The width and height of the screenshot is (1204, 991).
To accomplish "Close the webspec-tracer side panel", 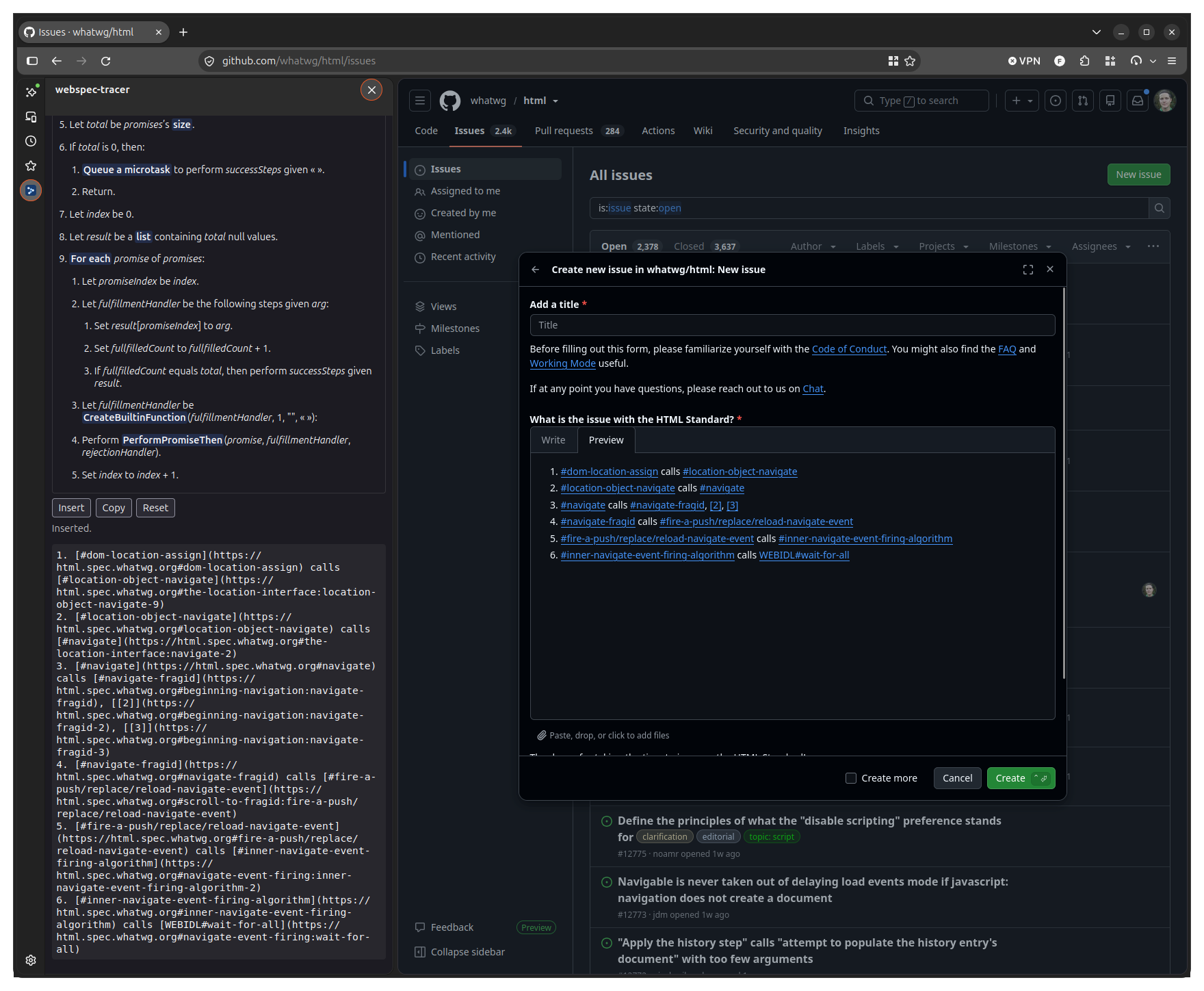I will (371, 90).
